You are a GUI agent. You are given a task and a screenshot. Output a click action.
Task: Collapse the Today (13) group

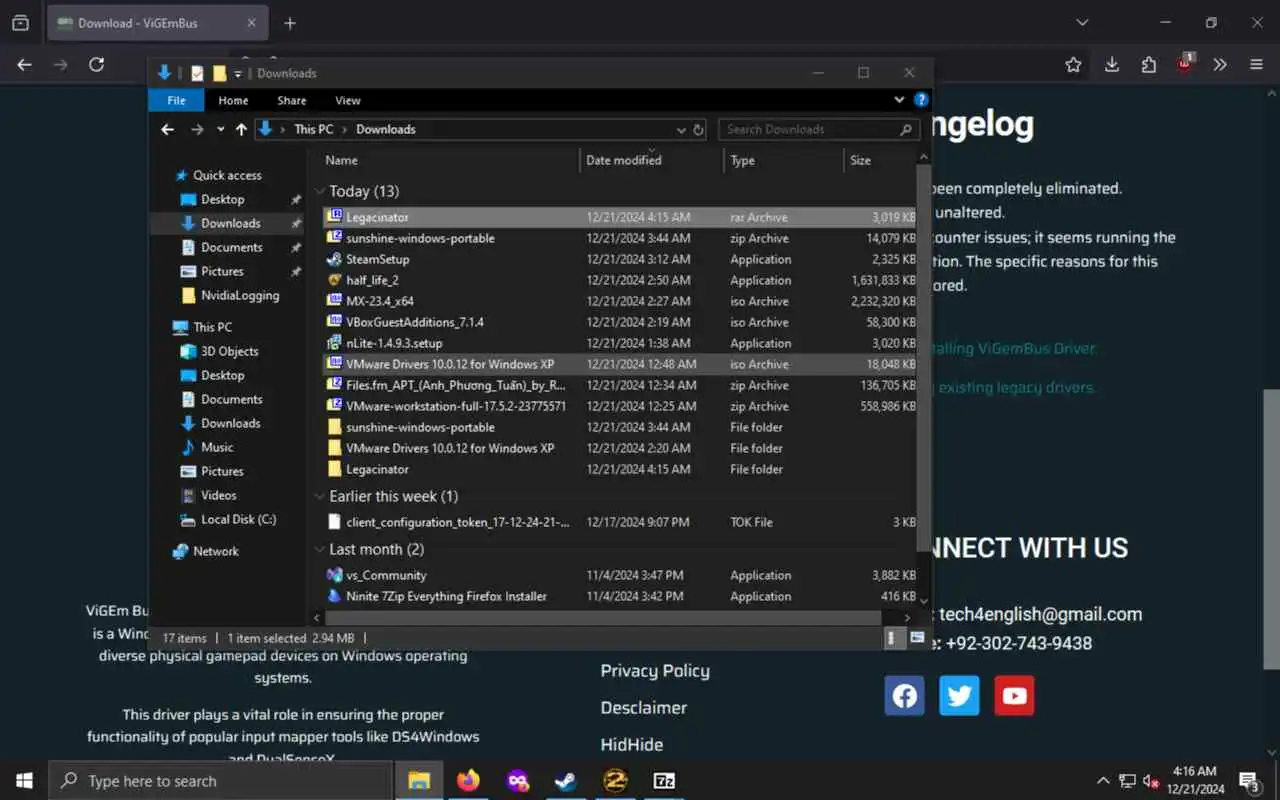point(321,191)
